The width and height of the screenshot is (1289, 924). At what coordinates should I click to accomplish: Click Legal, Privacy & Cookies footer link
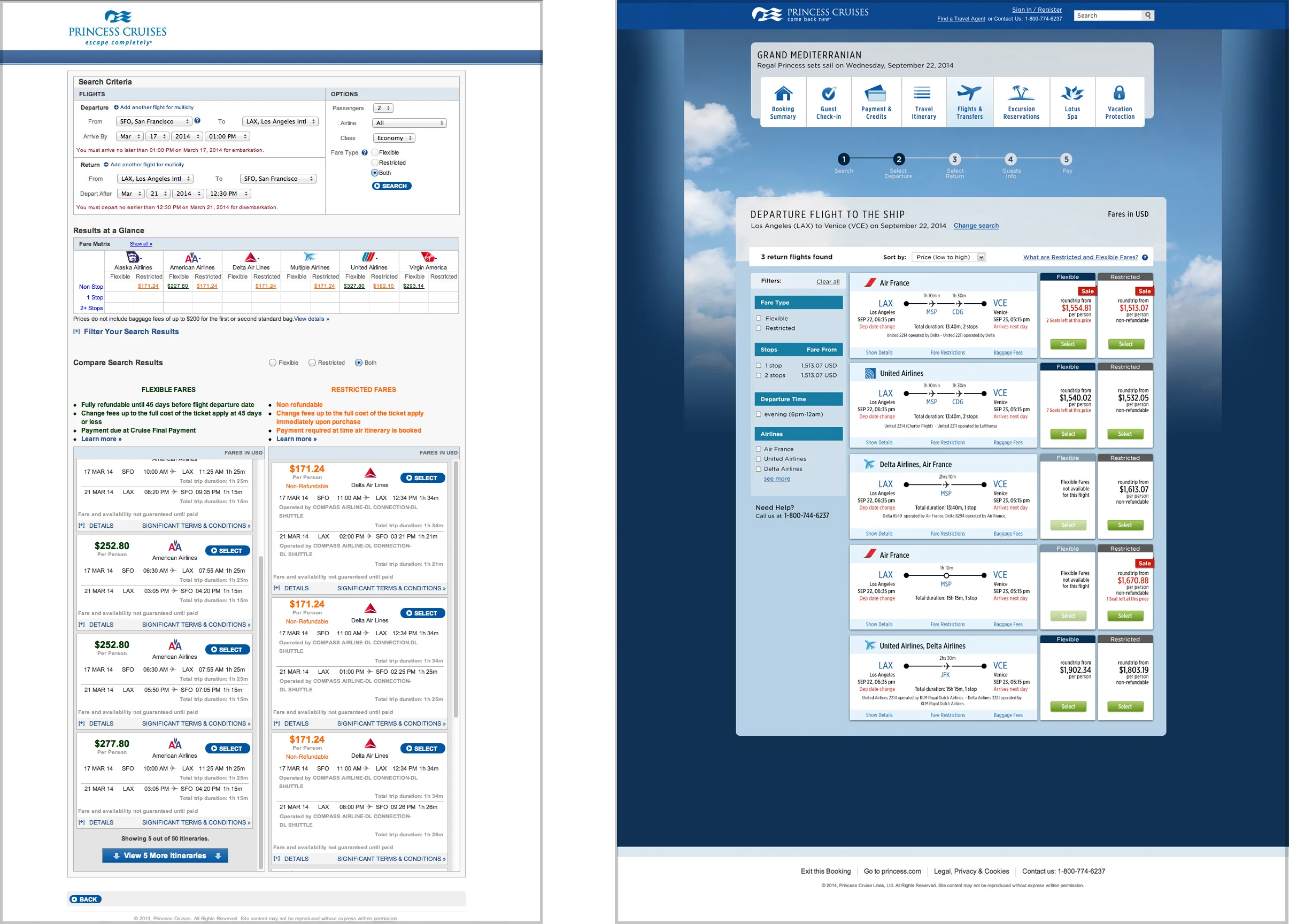[x=971, y=871]
